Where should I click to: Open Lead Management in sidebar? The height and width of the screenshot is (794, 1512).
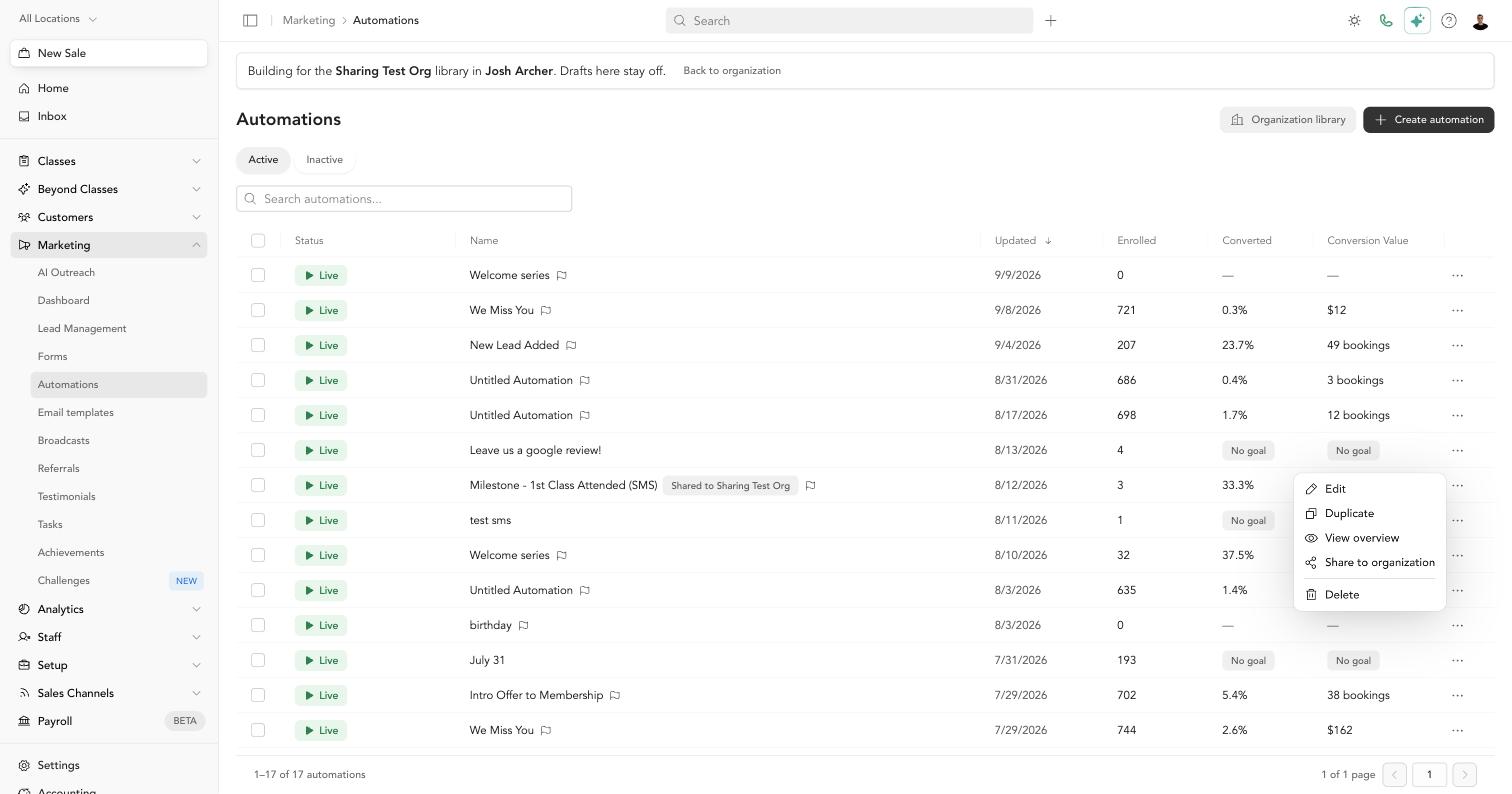coord(118,329)
